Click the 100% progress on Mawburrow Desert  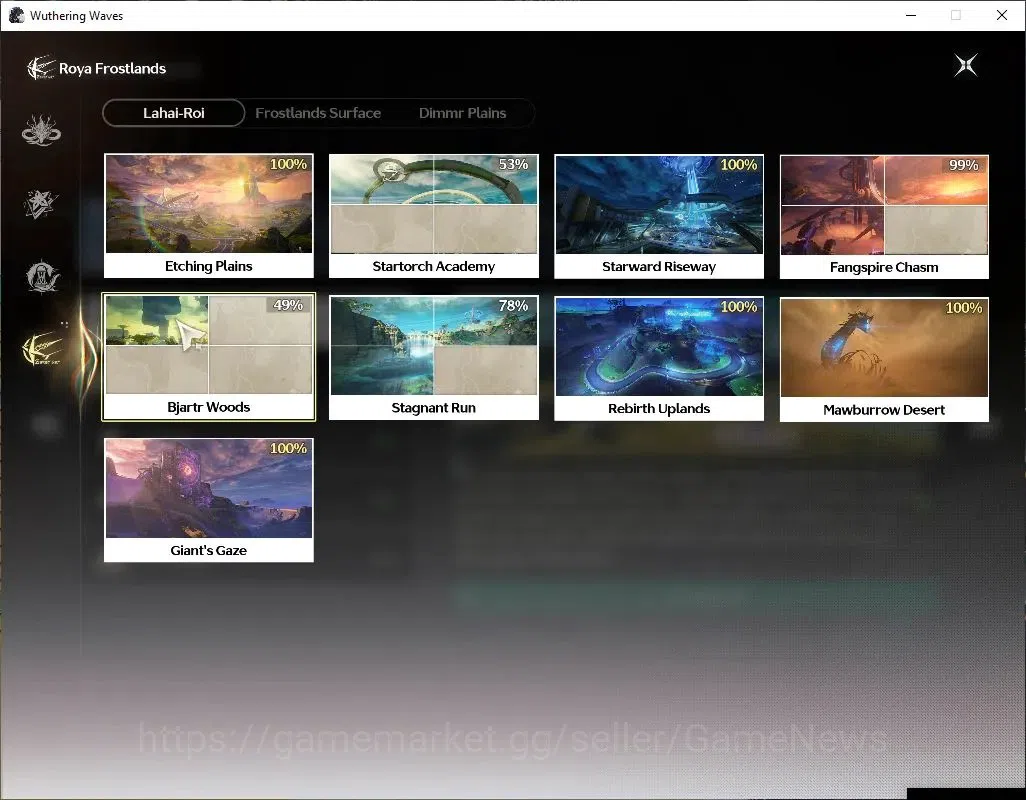pyautogui.click(x=963, y=307)
